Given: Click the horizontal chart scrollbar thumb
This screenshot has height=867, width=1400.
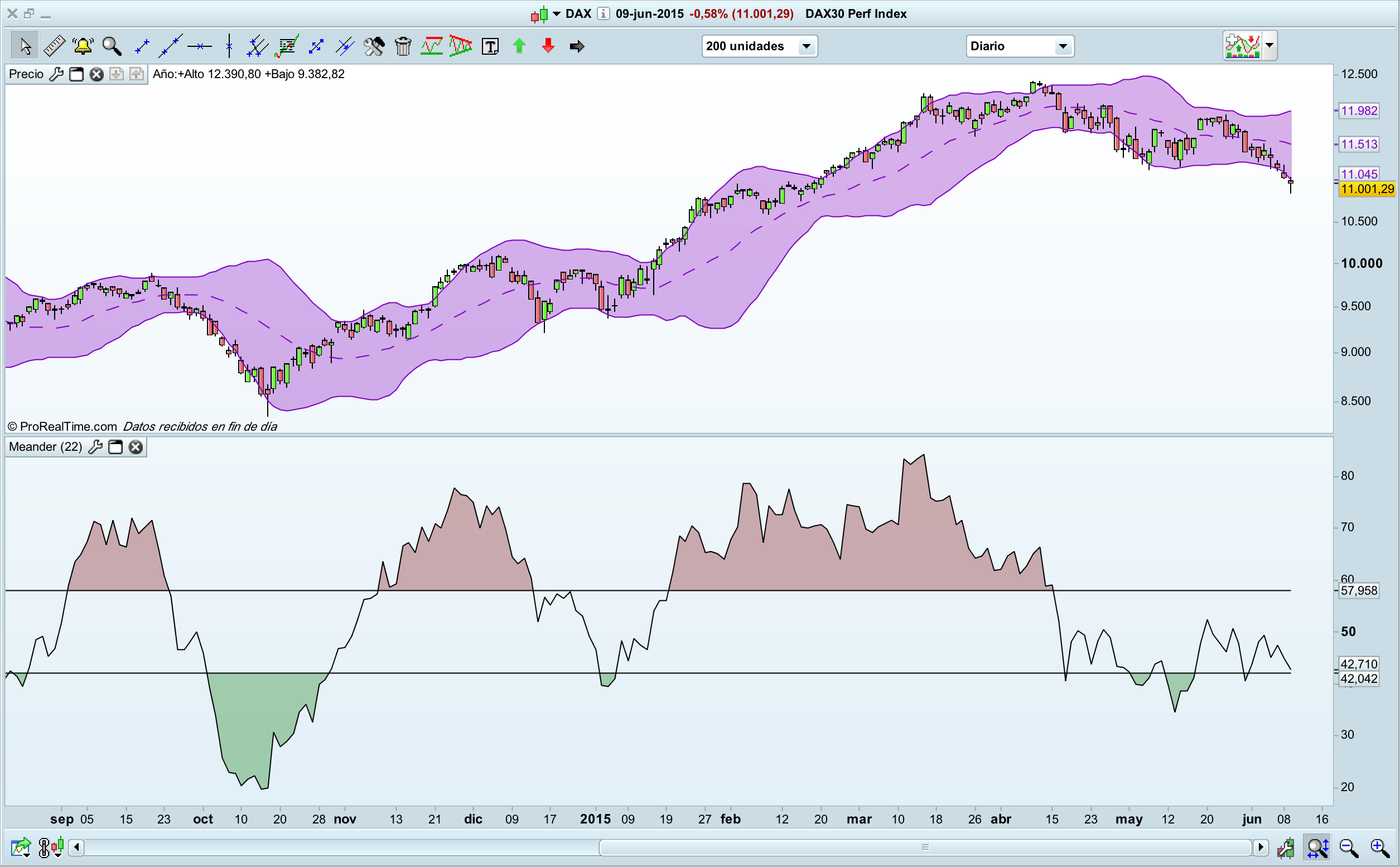Looking at the screenshot, I should pos(925,847).
